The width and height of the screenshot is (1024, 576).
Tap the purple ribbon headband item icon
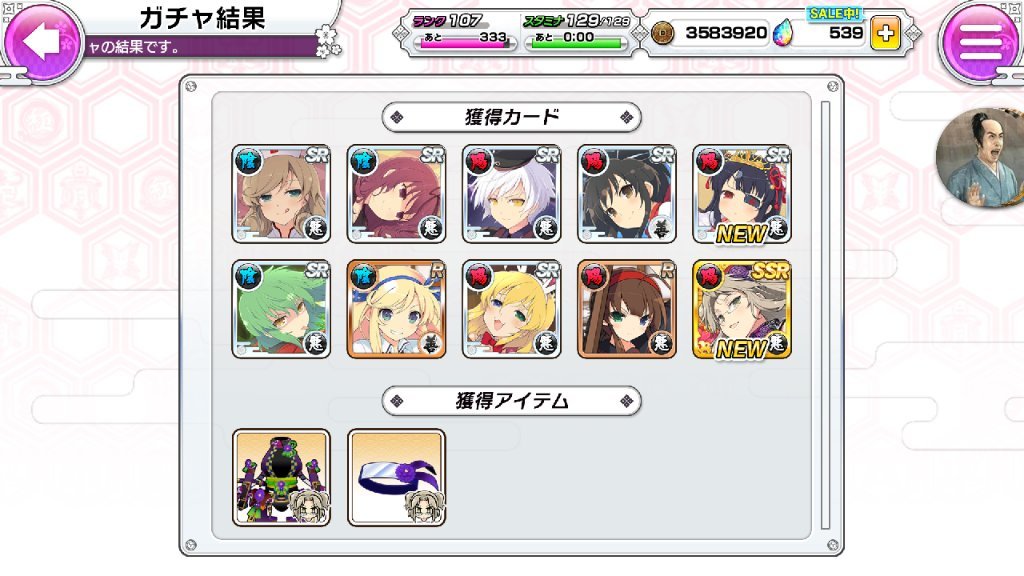coord(396,477)
